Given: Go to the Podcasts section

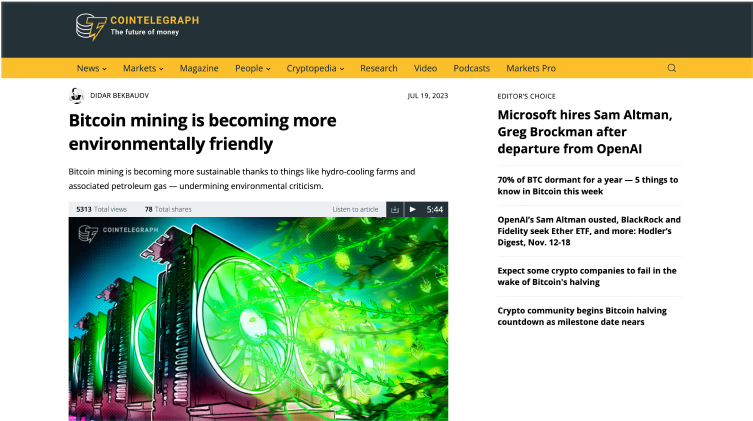Looking at the screenshot, I should point(471,68).
